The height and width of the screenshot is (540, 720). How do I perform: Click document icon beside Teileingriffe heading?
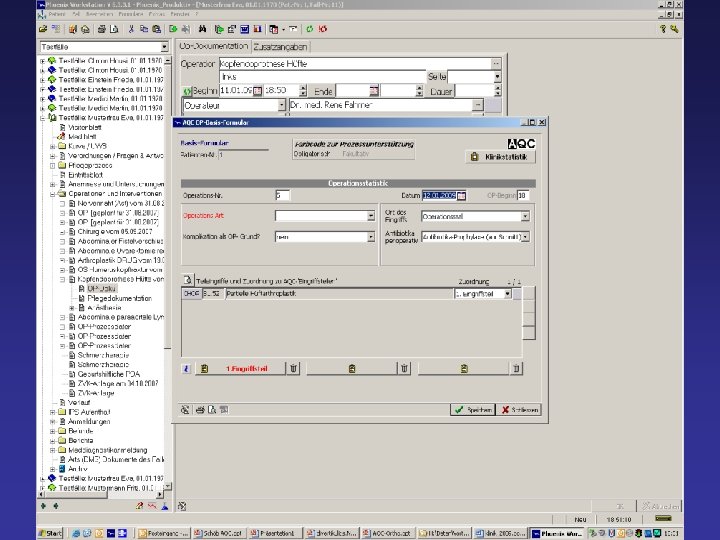coord(188,280)
